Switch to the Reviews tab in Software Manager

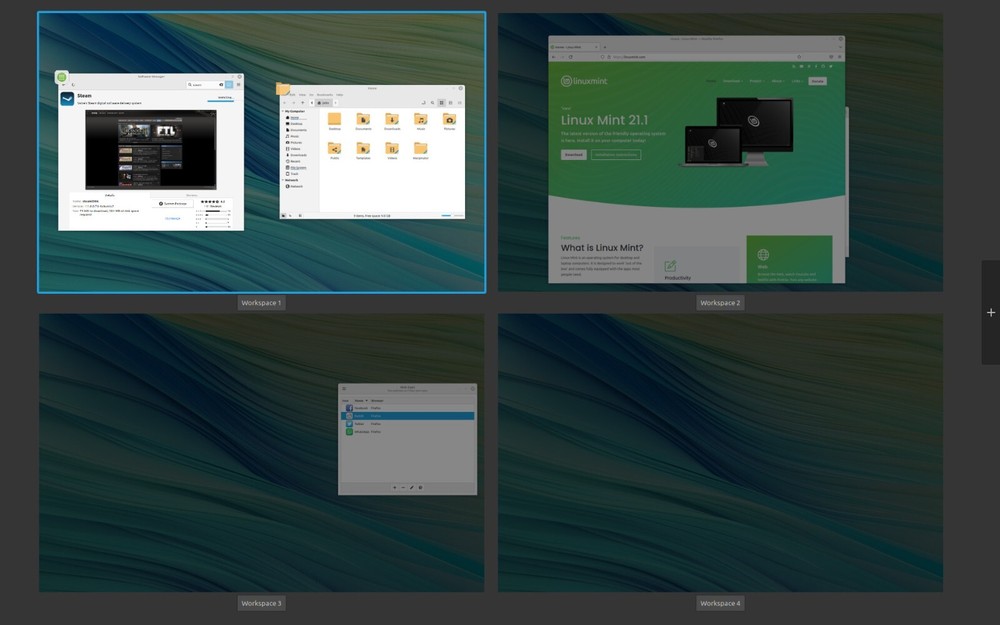coord(191,195)
